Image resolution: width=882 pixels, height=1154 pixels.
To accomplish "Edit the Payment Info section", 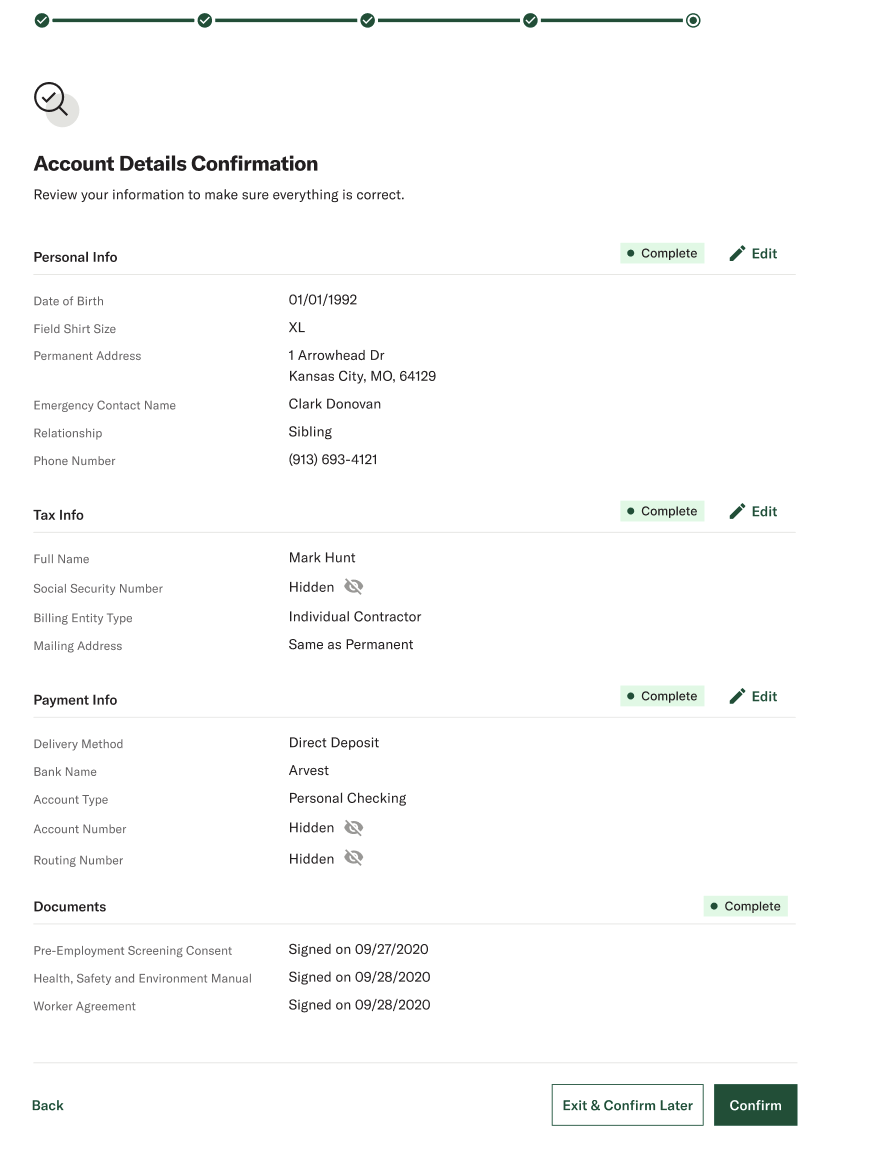I will 753,696.
